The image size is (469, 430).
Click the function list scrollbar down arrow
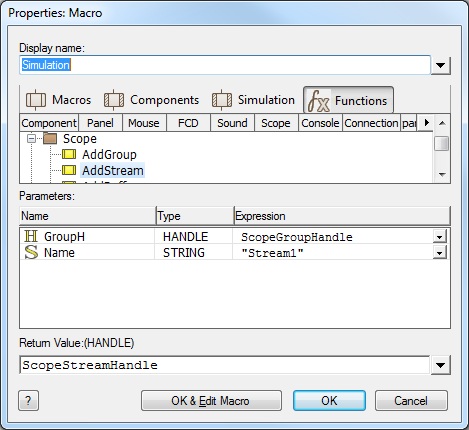[442, 174]
